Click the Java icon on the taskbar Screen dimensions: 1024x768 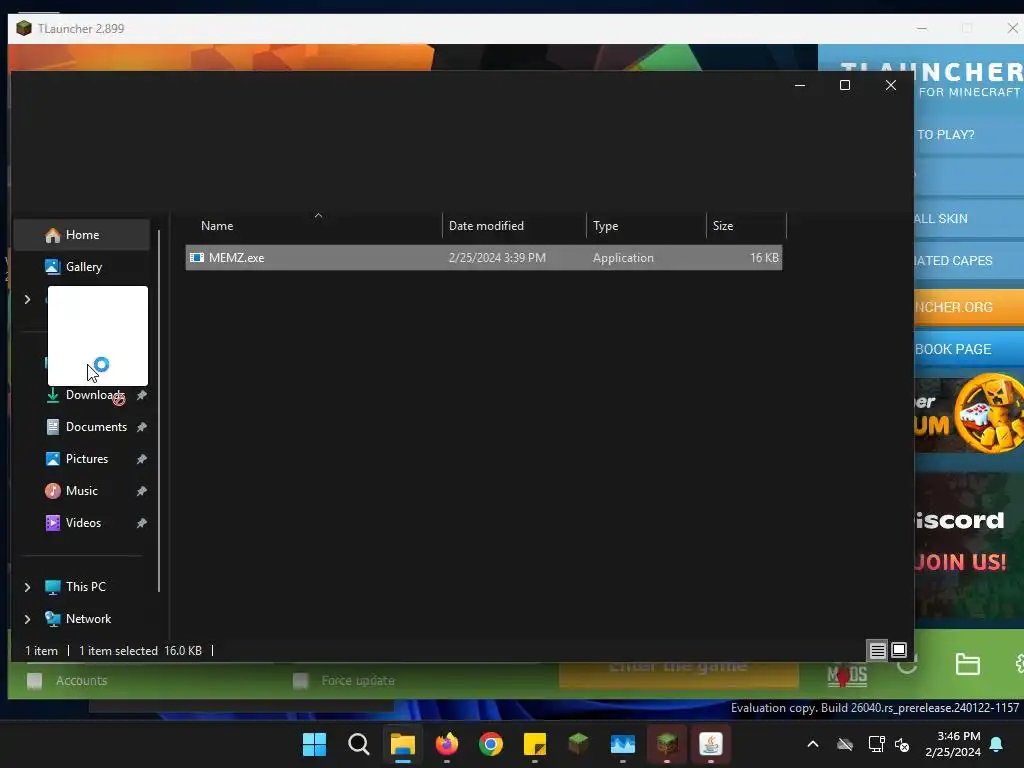(711, 744)
